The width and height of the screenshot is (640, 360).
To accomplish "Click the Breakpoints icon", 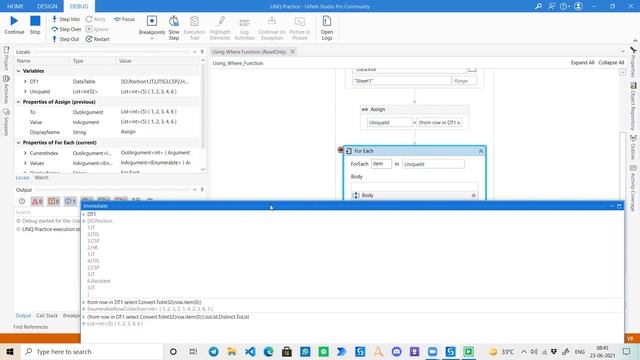I will (152, 21).
